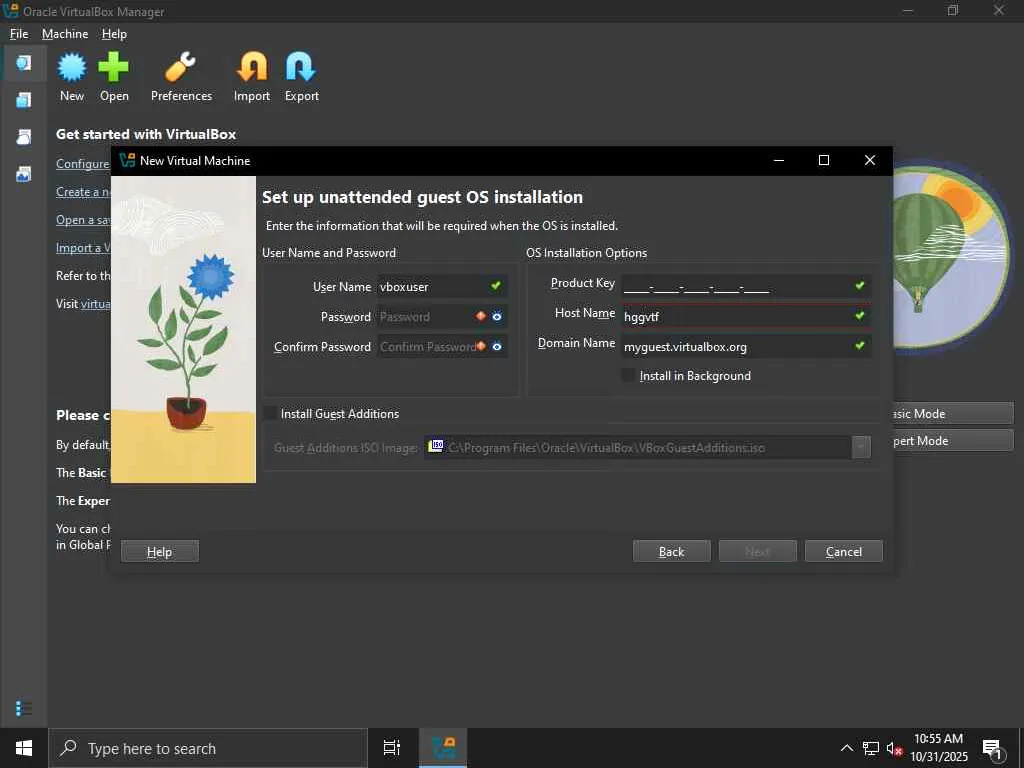Click the Cancel button
Image resolution: width=1024 pixels, height=768 pixels.
coord(844,551)
